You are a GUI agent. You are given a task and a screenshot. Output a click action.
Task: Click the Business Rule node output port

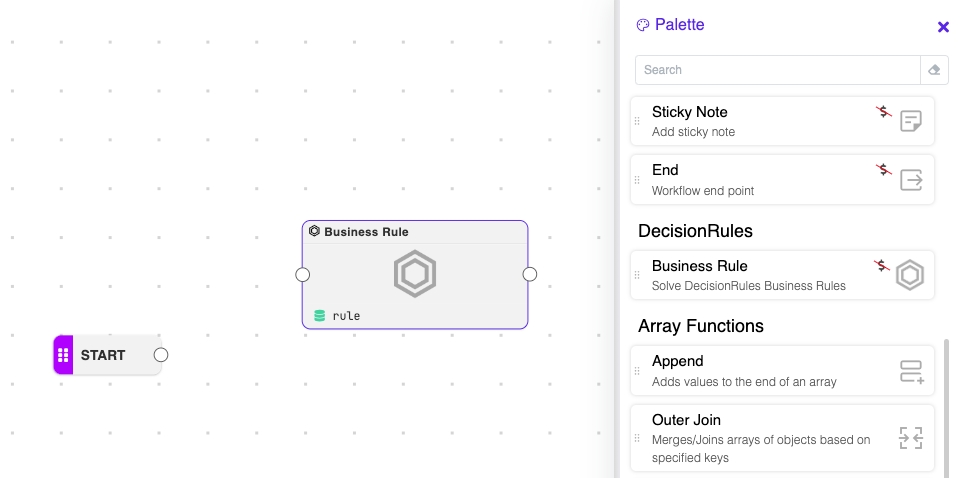tap(530, 274)
